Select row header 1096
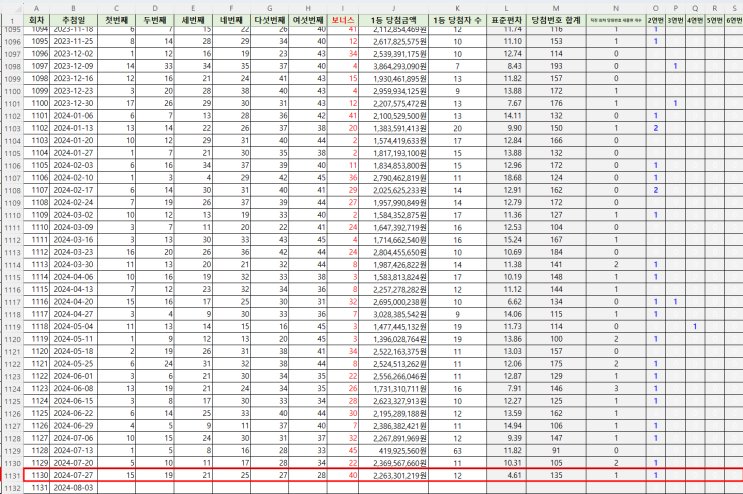 tap(12, 42)
